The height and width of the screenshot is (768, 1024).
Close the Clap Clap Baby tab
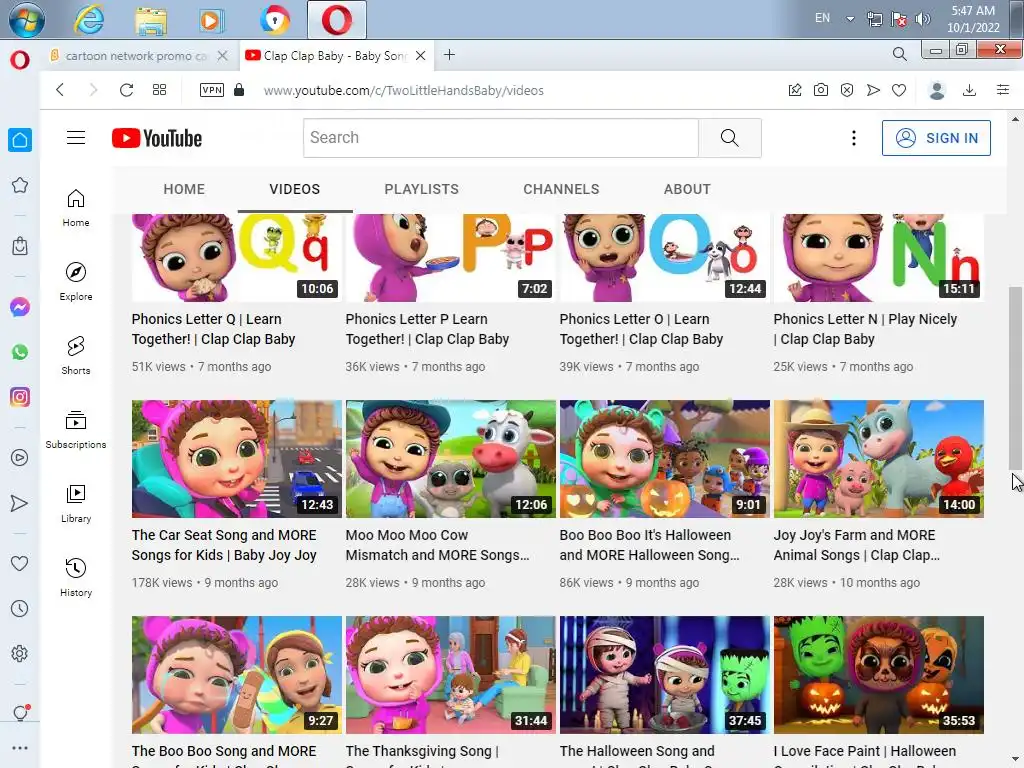421,56
